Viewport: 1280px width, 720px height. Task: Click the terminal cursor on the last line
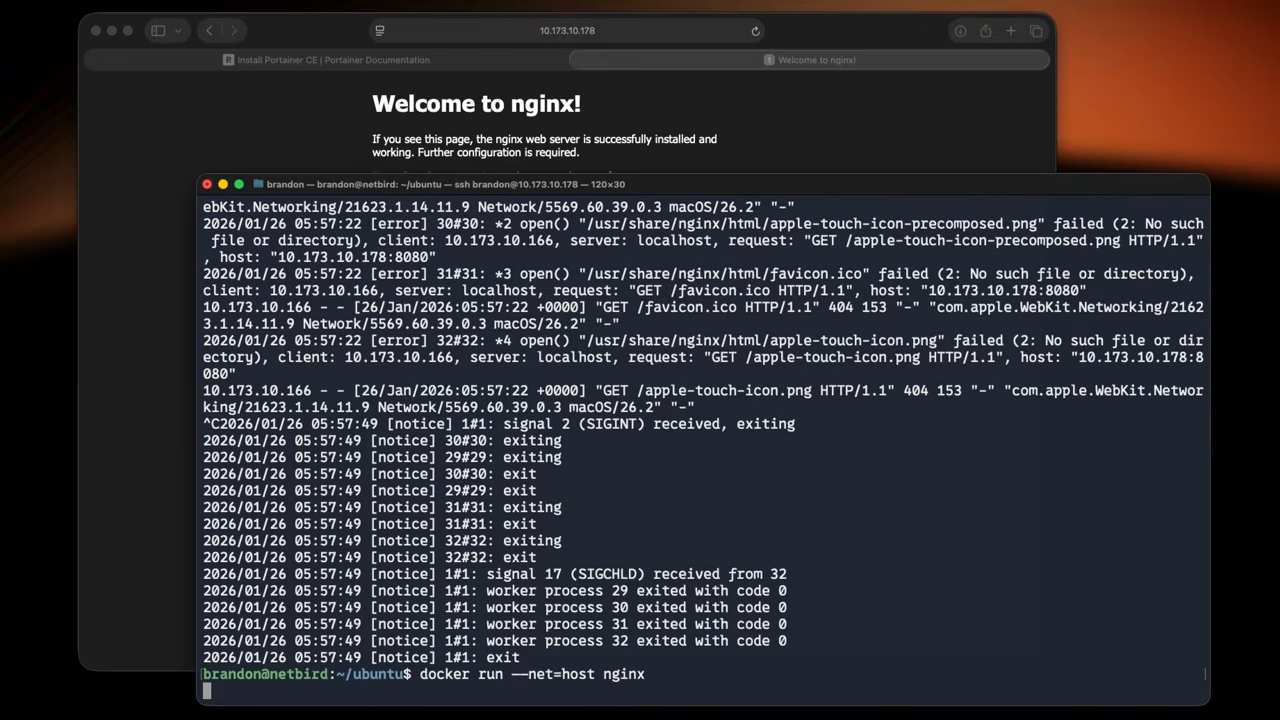pyautogui.click(x=207, y=691)
